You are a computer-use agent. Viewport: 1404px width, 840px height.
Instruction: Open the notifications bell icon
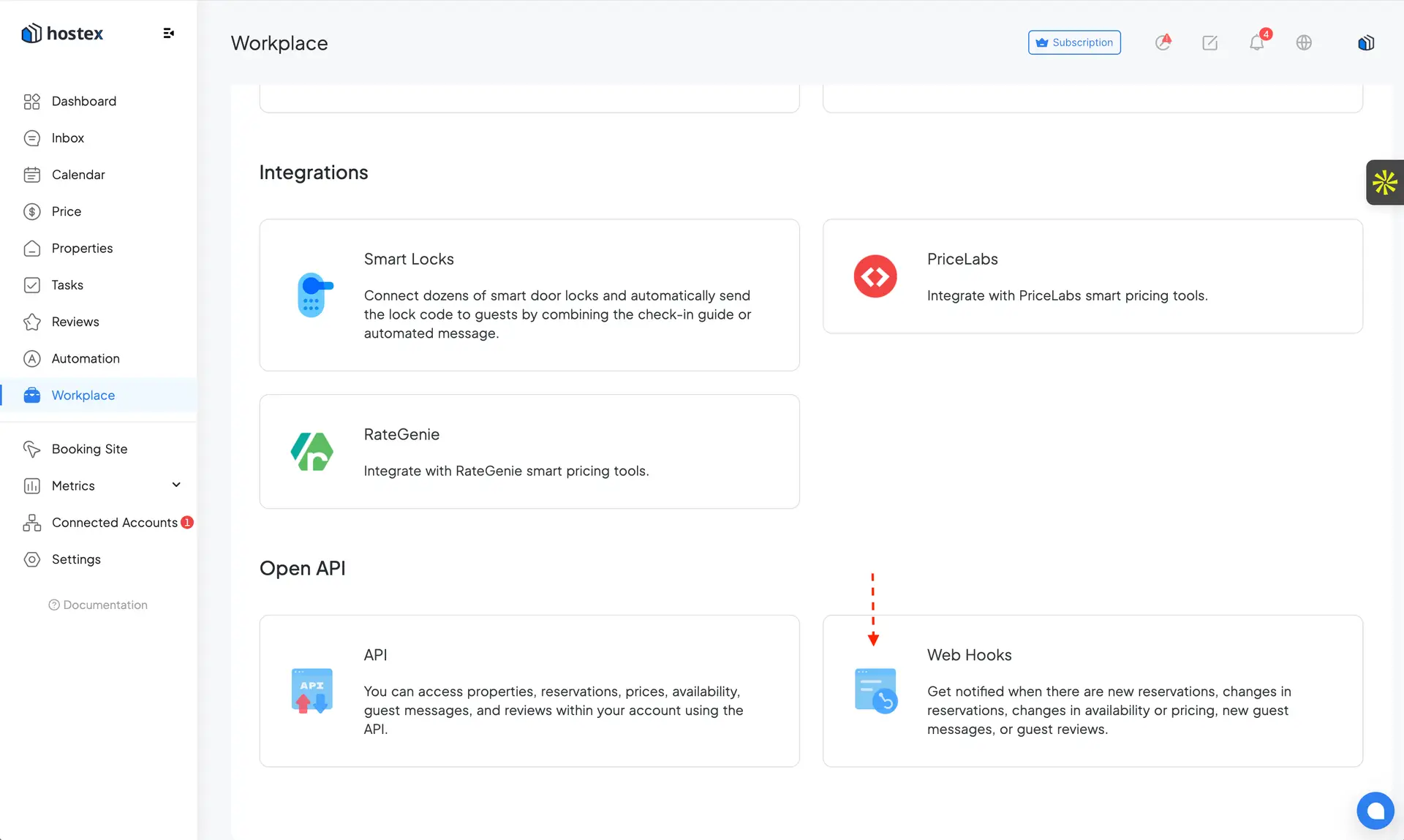(x=1256, y=42)
